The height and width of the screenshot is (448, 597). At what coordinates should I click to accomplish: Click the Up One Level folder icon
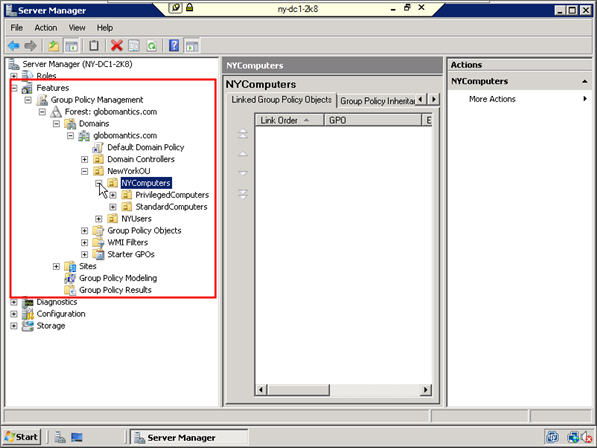pyautogui.click(x=53, y=46)
